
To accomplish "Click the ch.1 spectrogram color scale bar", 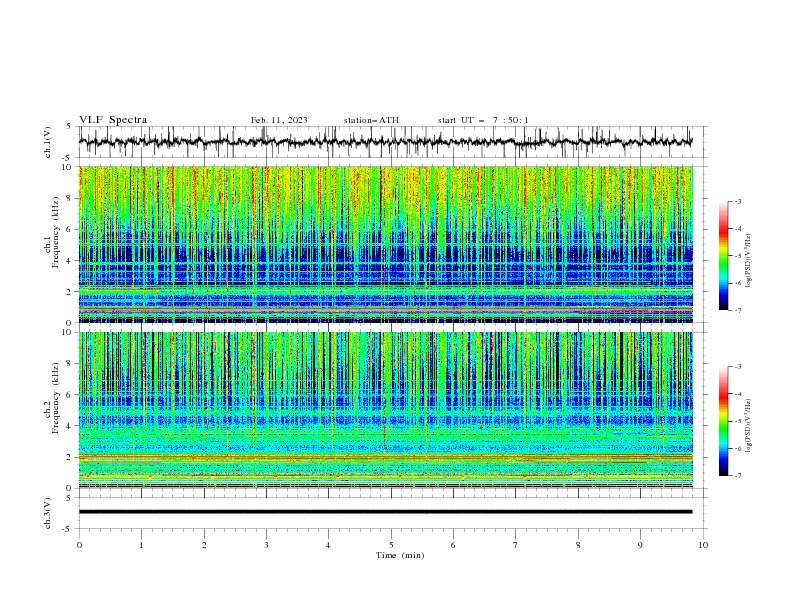I will click(723, 256).
